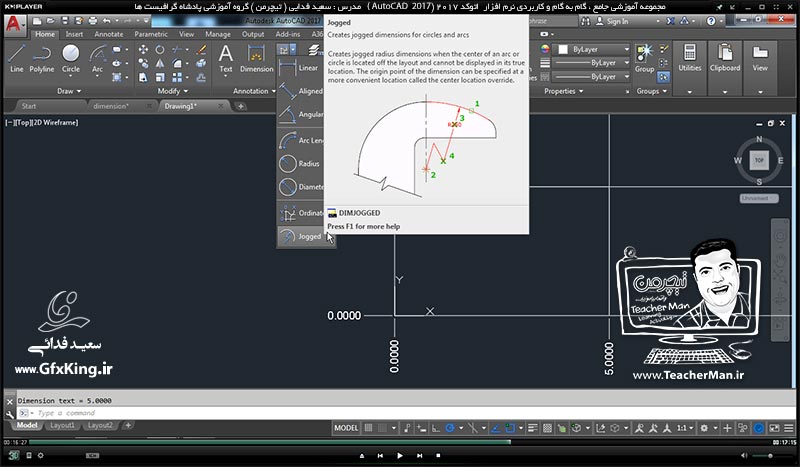Click the Plot printer icon
Viewport: 800px width, 467px height.
click(92, 21)
